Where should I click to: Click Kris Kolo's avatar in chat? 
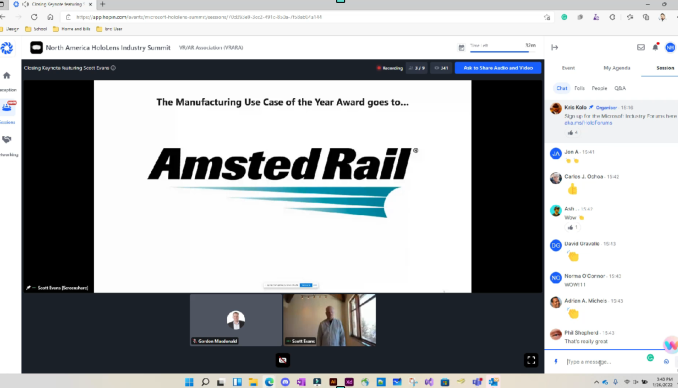tap(556, 108)
